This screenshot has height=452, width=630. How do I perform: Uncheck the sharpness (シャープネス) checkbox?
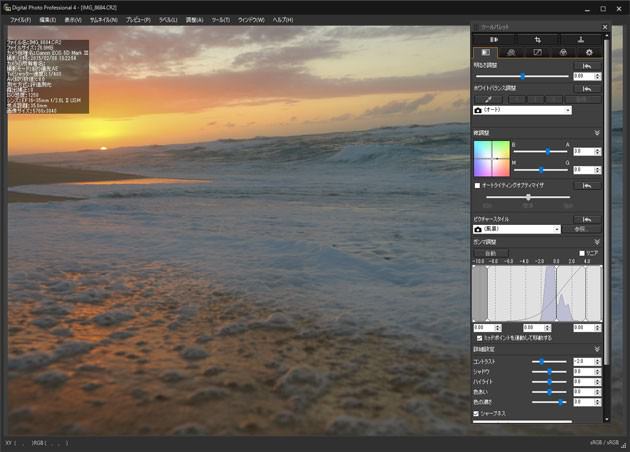pyautogui.click(x=477, y=412)
